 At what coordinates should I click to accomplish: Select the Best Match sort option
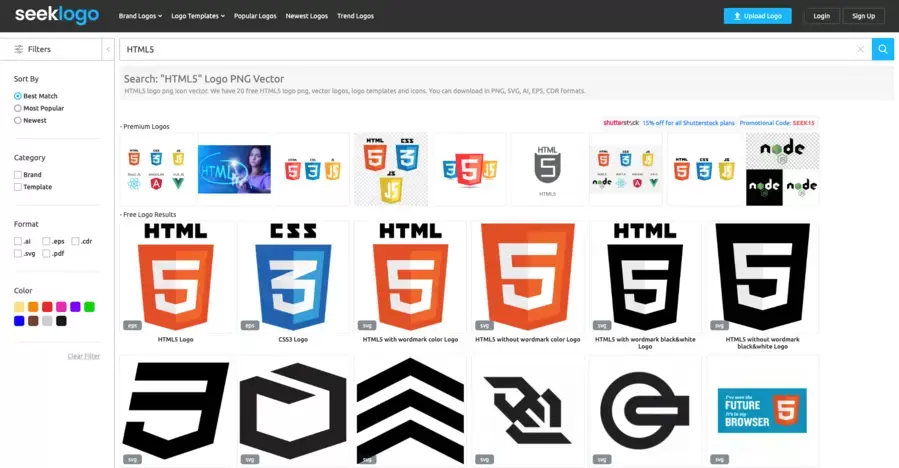pos(18,96)
